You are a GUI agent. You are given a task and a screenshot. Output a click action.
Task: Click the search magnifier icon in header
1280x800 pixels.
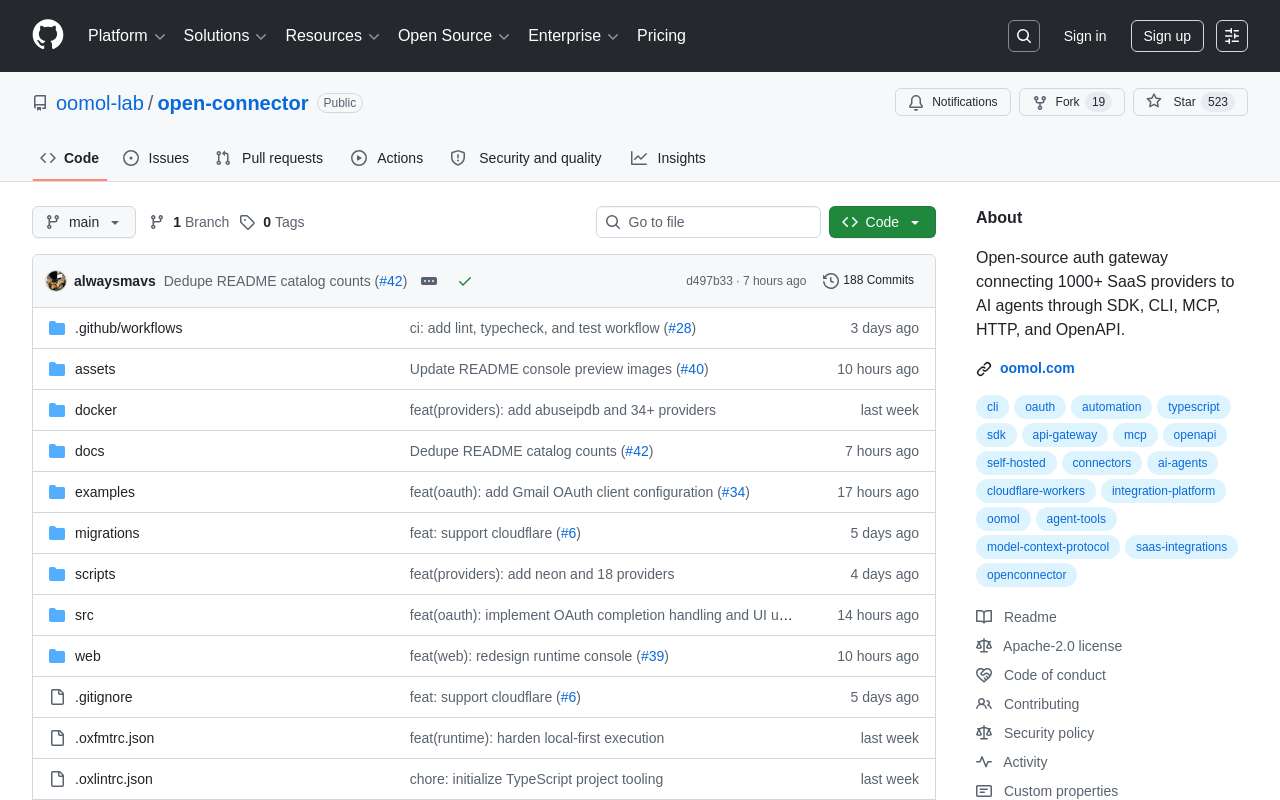pos(1024,36)
